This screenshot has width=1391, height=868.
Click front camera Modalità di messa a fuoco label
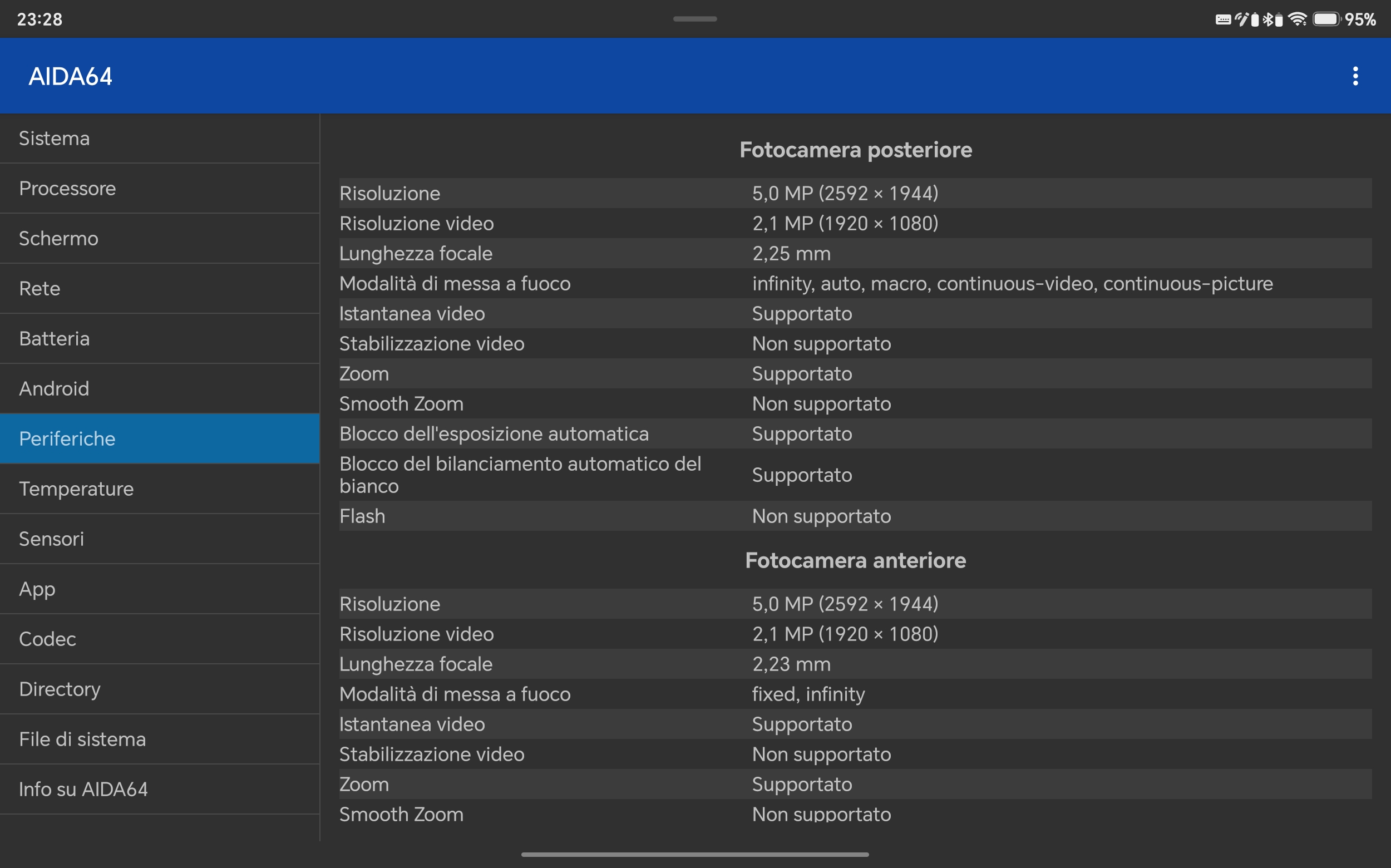(x=455, y=694)
